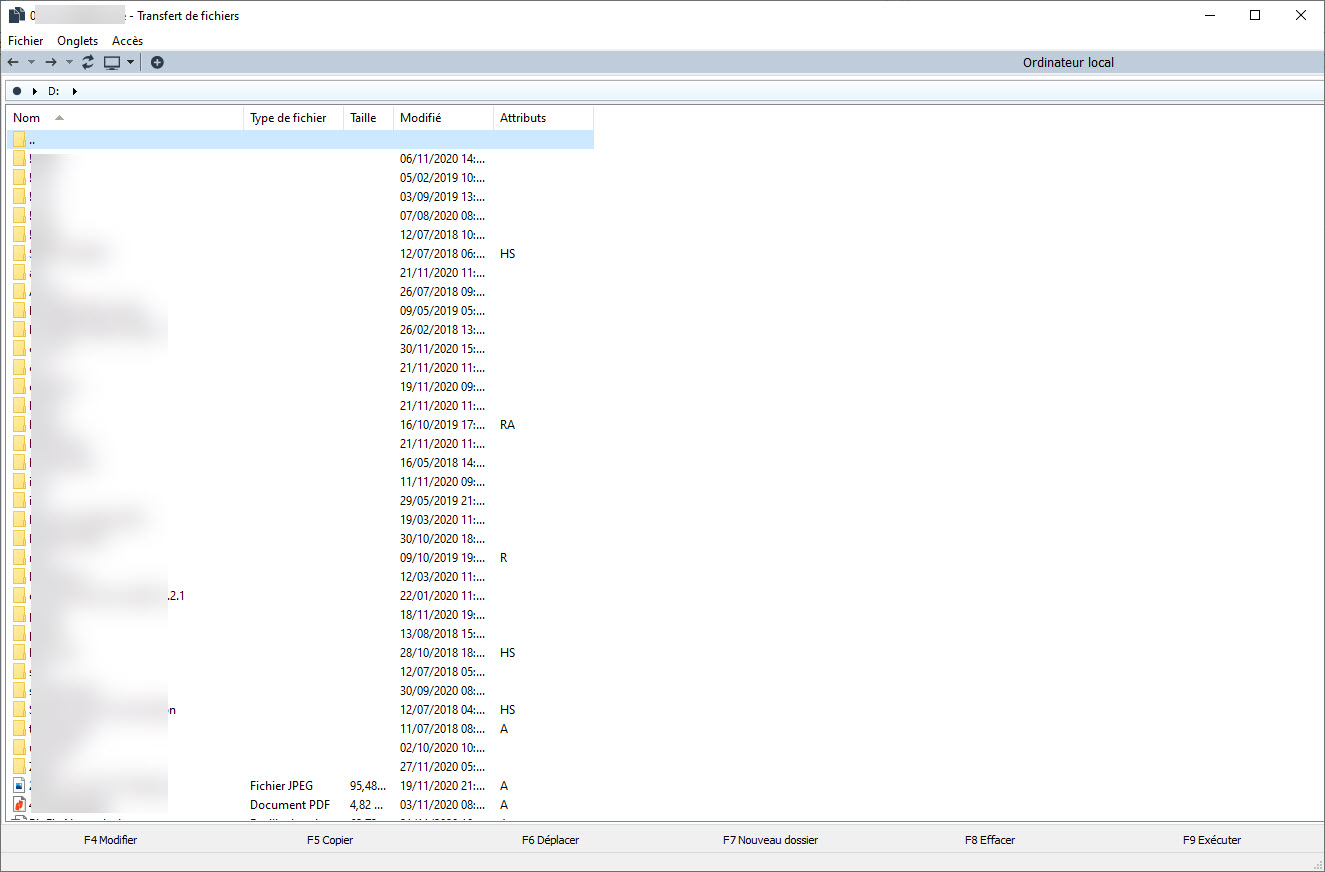The height and width of the screenshot is (872, 1325).
Task: Click the plus icon to add tab
Action: tap(157, 62)
